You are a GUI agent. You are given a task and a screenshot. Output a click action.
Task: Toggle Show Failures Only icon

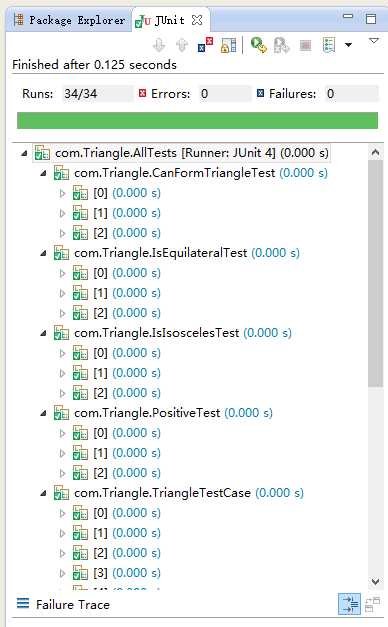coord(205,45)
